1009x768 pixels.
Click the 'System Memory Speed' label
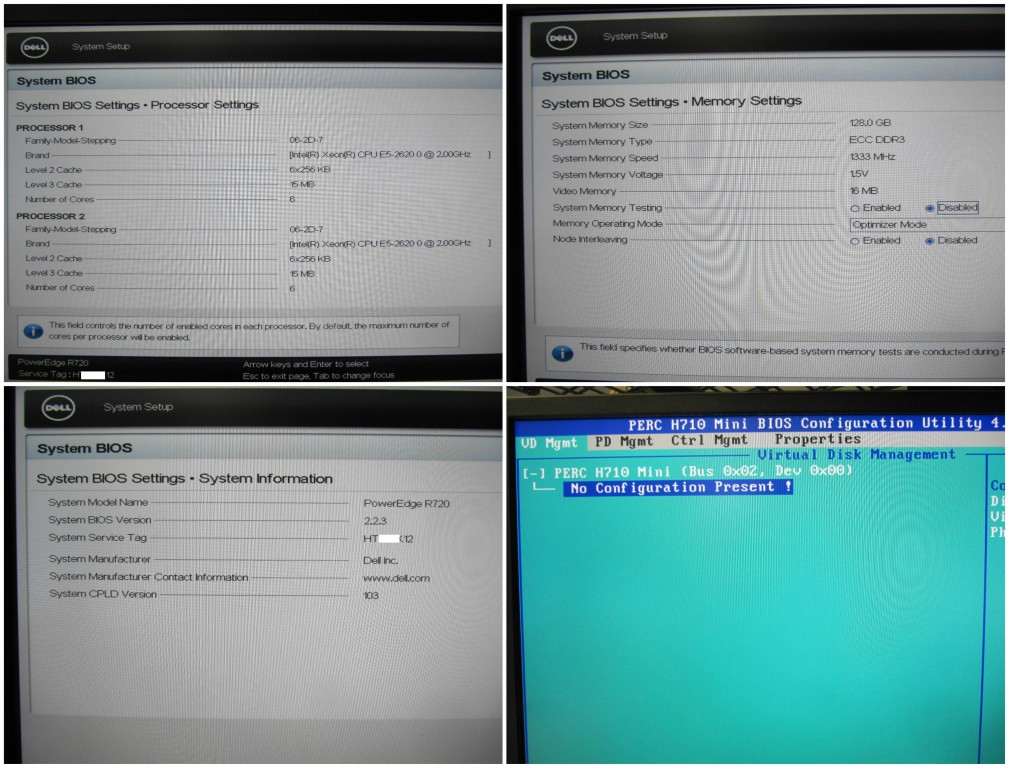click(605, 158)
